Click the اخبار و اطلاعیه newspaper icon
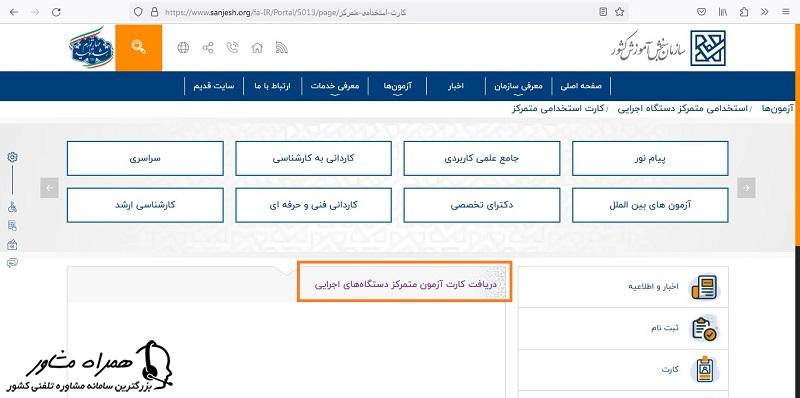This screenshot has width=800, height=398. [704, 287]
